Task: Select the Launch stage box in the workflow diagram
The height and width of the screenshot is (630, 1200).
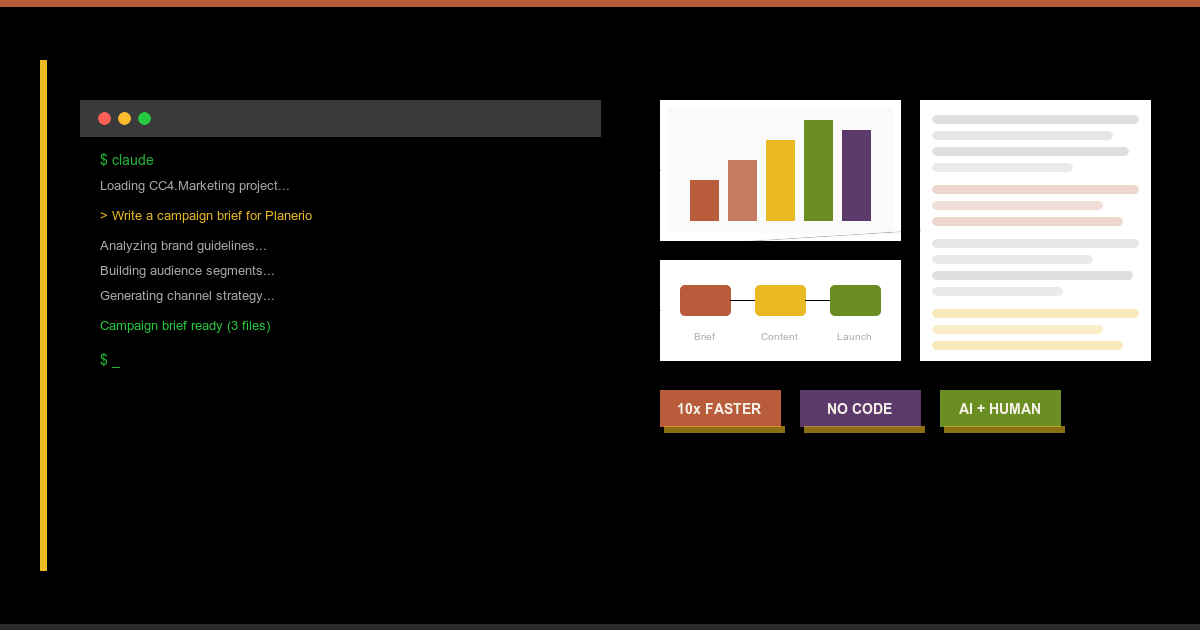Action: (x=855, y=299)
